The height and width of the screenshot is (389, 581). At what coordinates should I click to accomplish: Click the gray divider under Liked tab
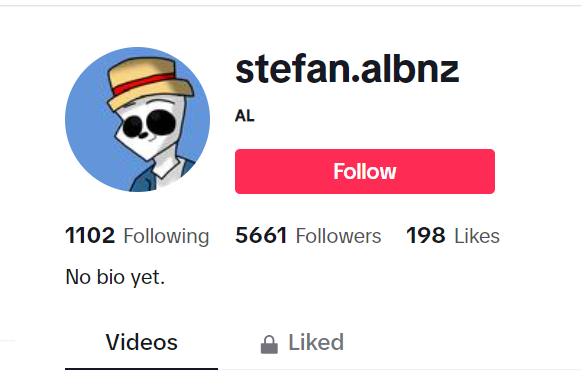click(x=399, y=369)
